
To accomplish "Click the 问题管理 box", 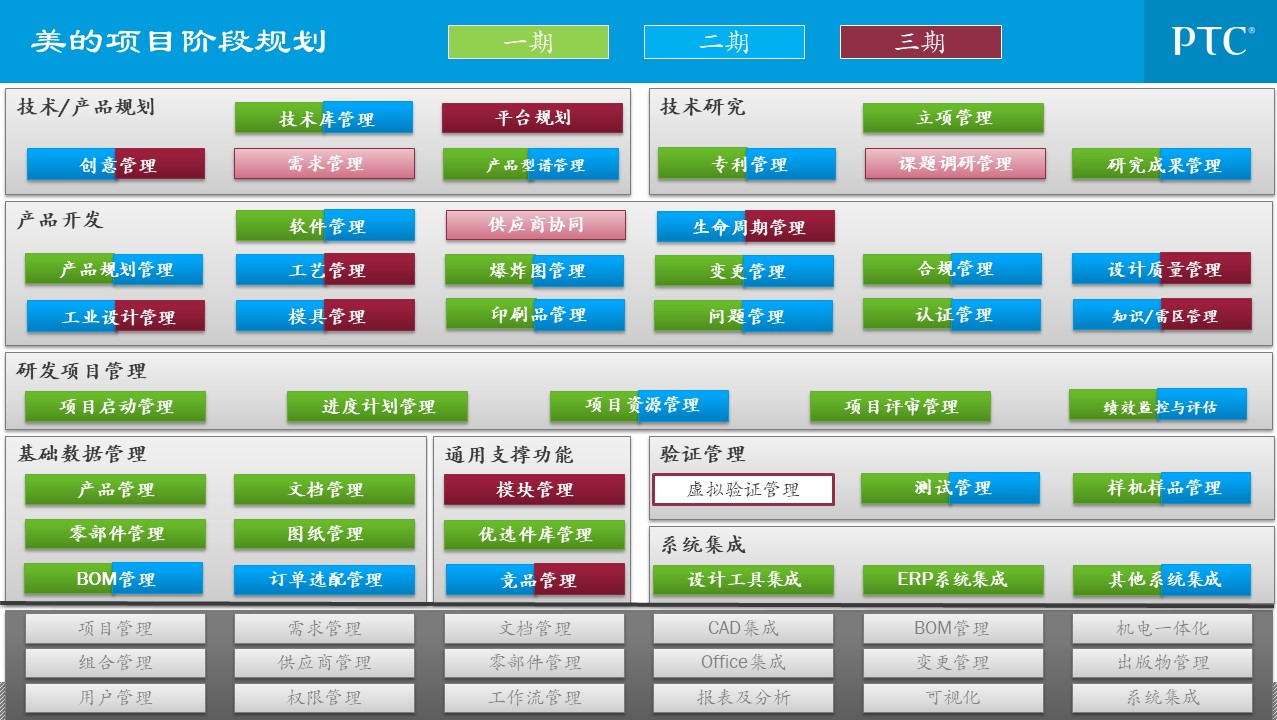I will [743, 316].
